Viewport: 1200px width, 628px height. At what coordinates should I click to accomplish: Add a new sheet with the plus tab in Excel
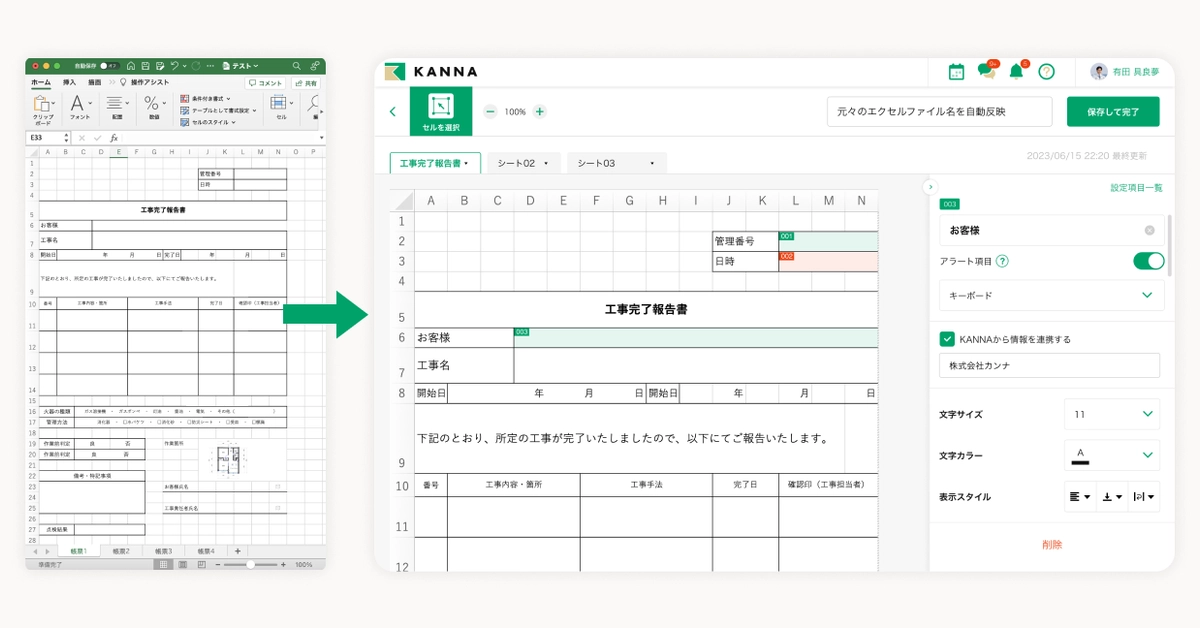(x=237, y=551)
